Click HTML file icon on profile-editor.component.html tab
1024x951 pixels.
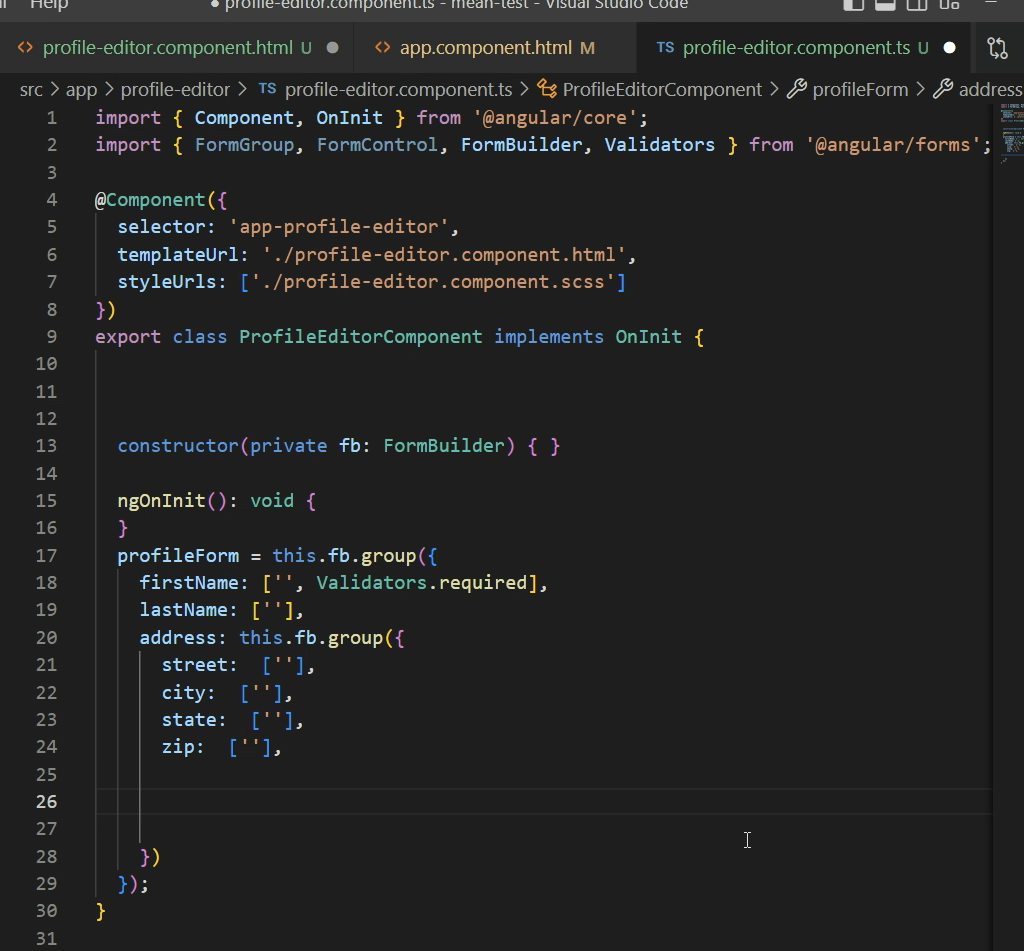point(25,48)
